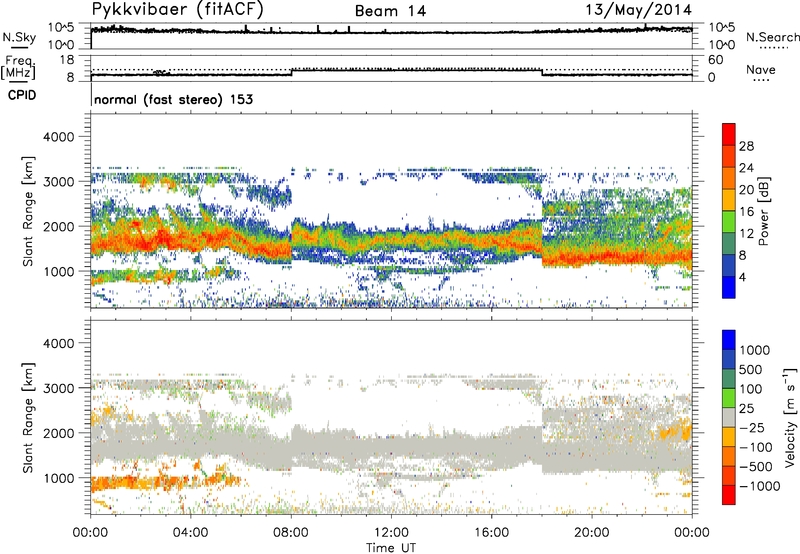Click the 10^0 tick beside N.Sky
The height and width of the screenshot is (554, 800).
pyautogui.click(x=61, y=45)
